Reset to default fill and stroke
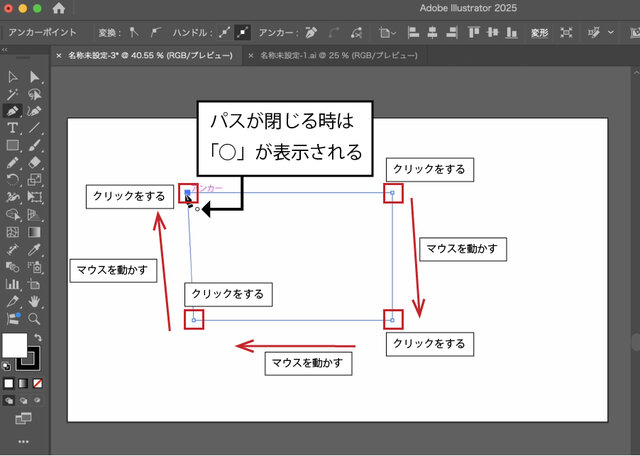The image size is (640, 456). pyautogui.click(x=7, y=366)
